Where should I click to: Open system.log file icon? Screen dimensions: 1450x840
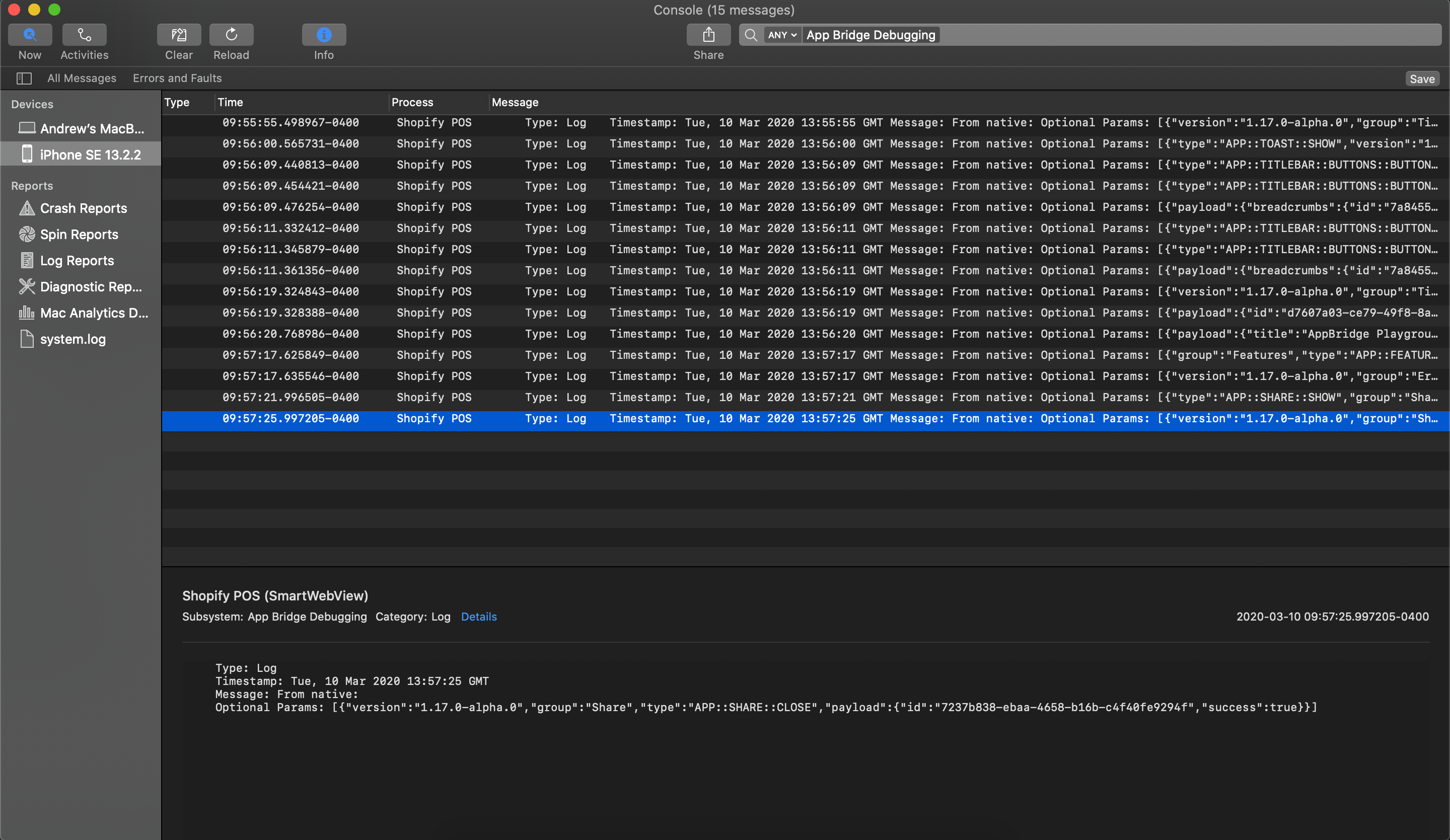[x=27, y=339]
